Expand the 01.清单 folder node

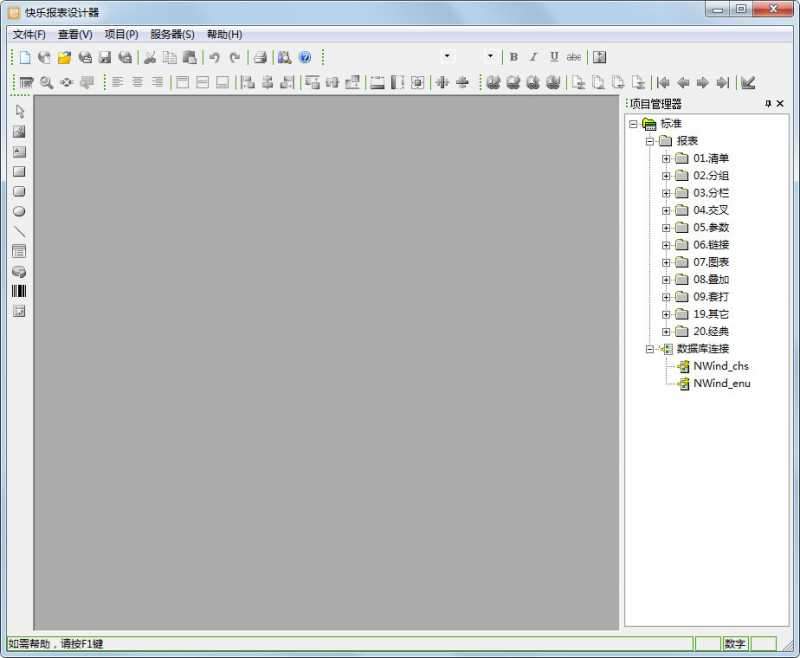point(666,158)
